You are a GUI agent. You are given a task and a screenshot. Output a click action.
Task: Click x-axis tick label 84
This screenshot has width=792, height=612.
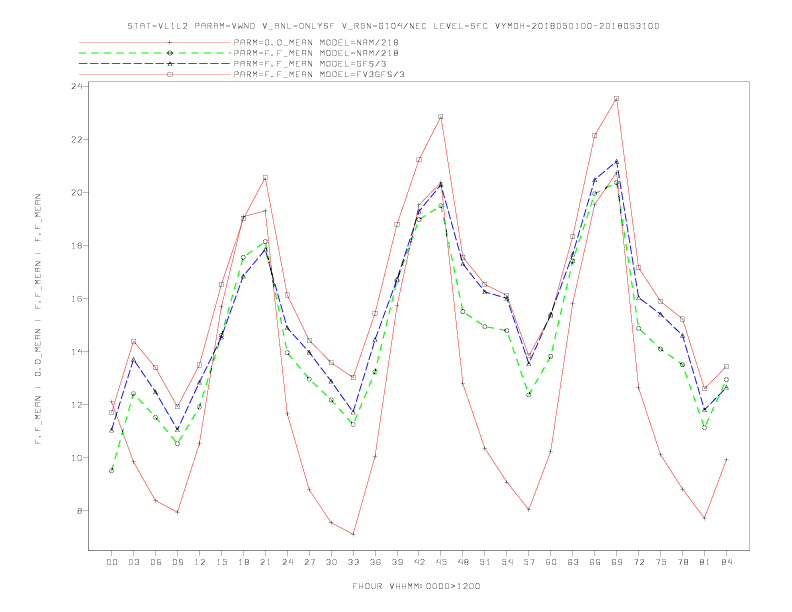click(x=726, y=562)
